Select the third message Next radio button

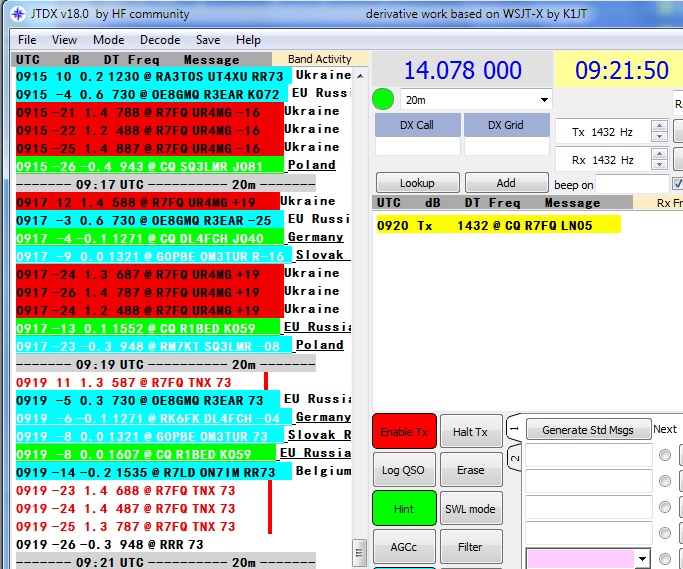click(x=665, y=508)
